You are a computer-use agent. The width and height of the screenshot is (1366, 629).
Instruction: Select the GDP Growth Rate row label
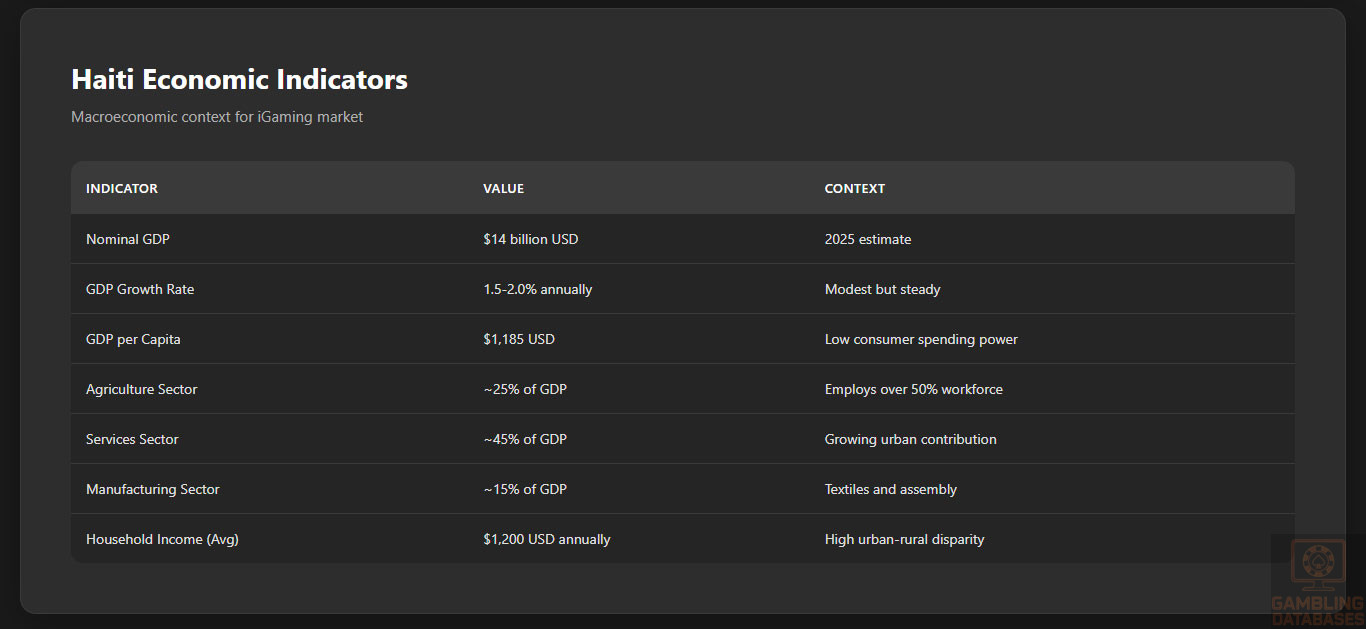140,290
